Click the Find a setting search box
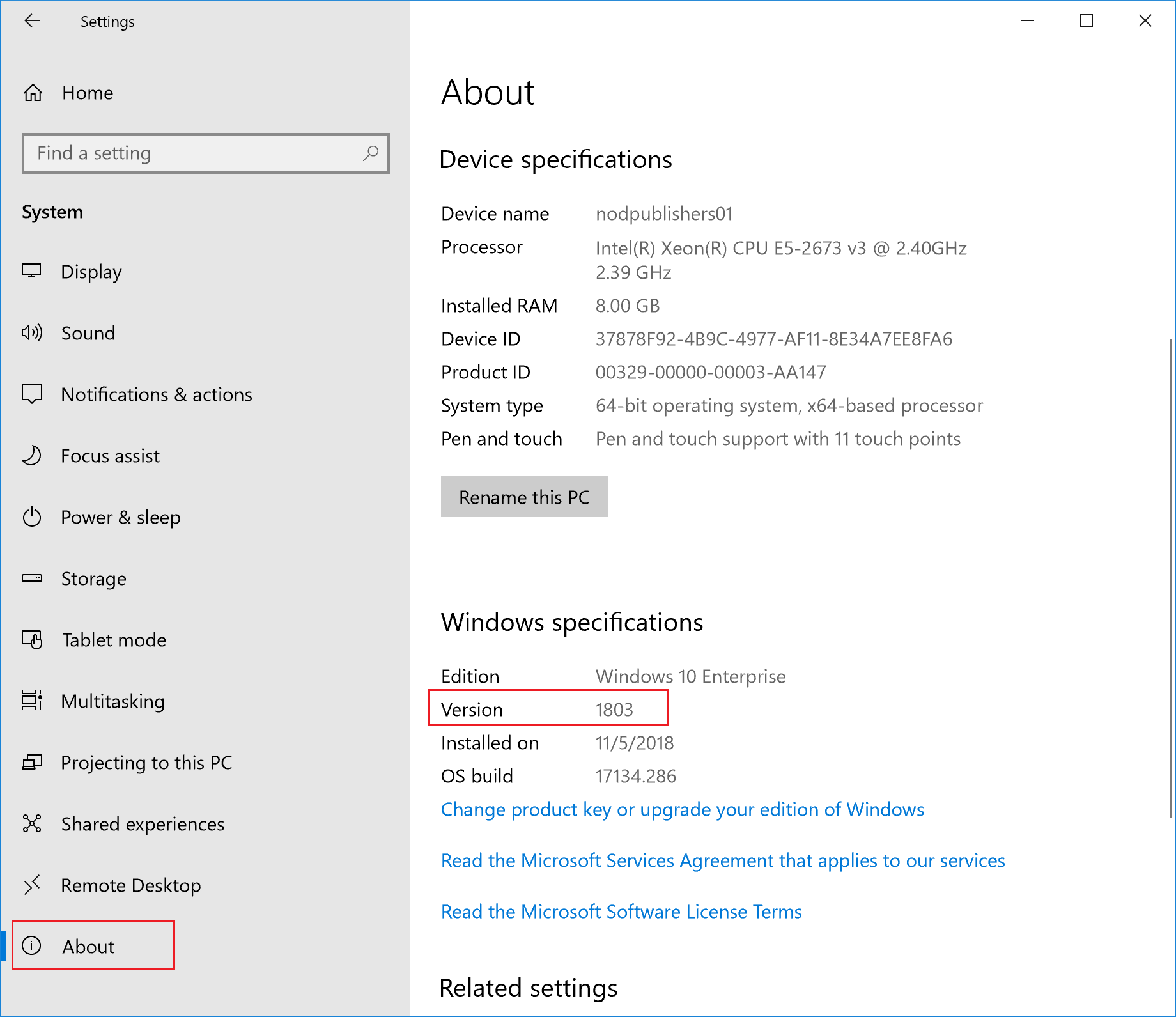The width and height of the screenshot is (1176, 1017). point(206,153)
